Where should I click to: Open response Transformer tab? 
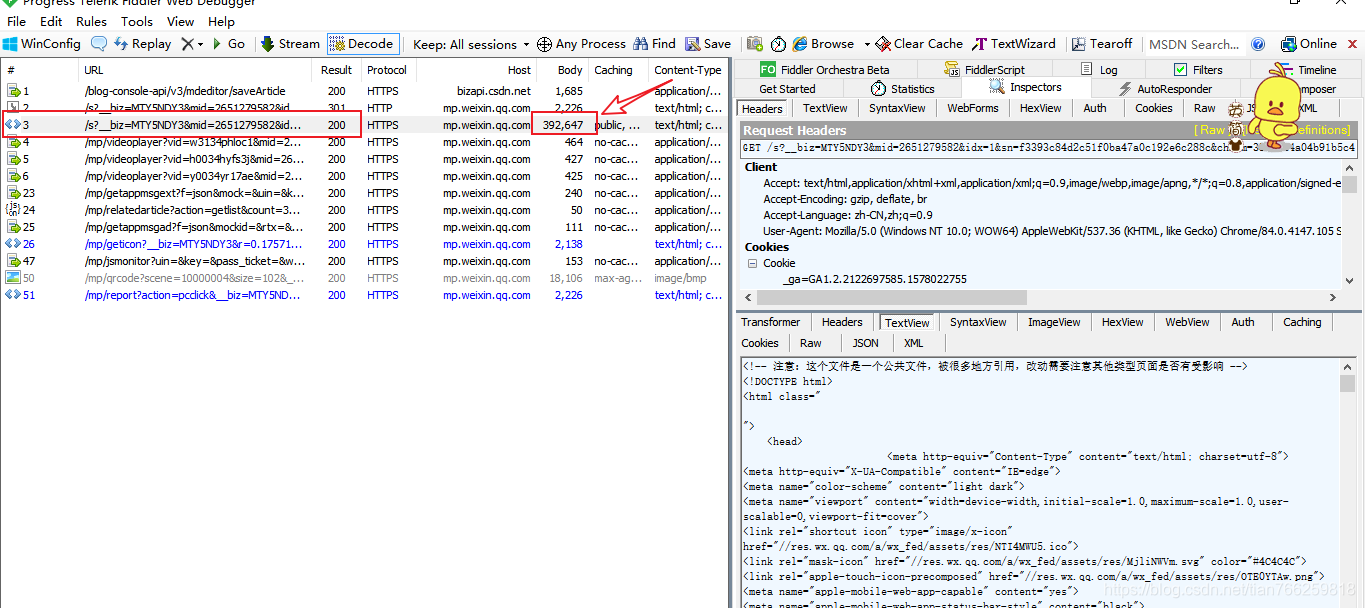(x=770, y=322)
